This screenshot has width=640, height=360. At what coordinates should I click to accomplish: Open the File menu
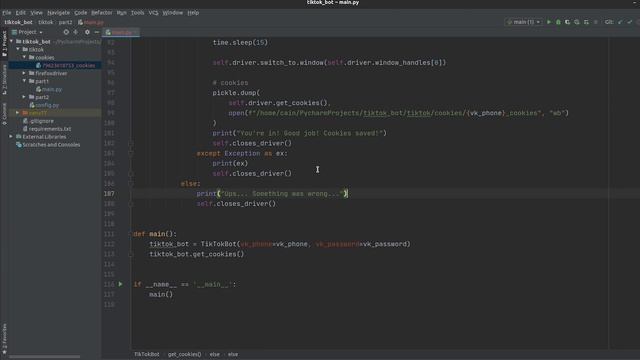(7, 13)
